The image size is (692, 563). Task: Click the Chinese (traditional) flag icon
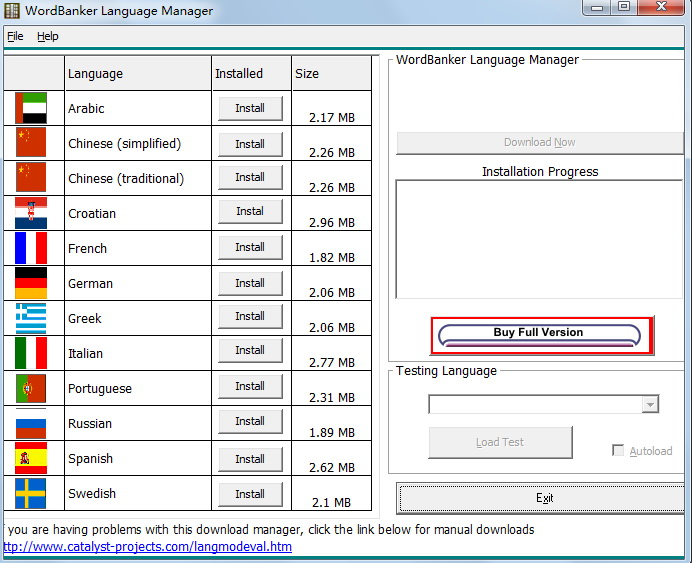[31, 177]
